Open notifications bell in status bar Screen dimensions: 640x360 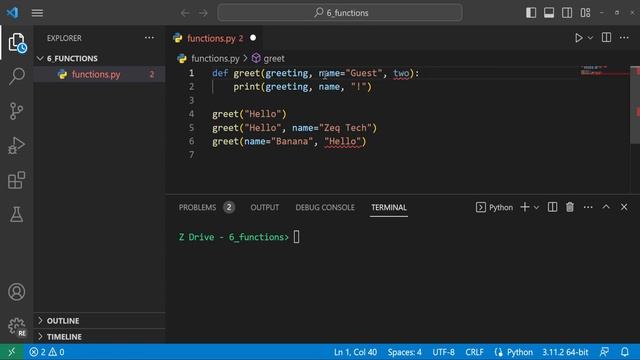click(x=625, y=352)
